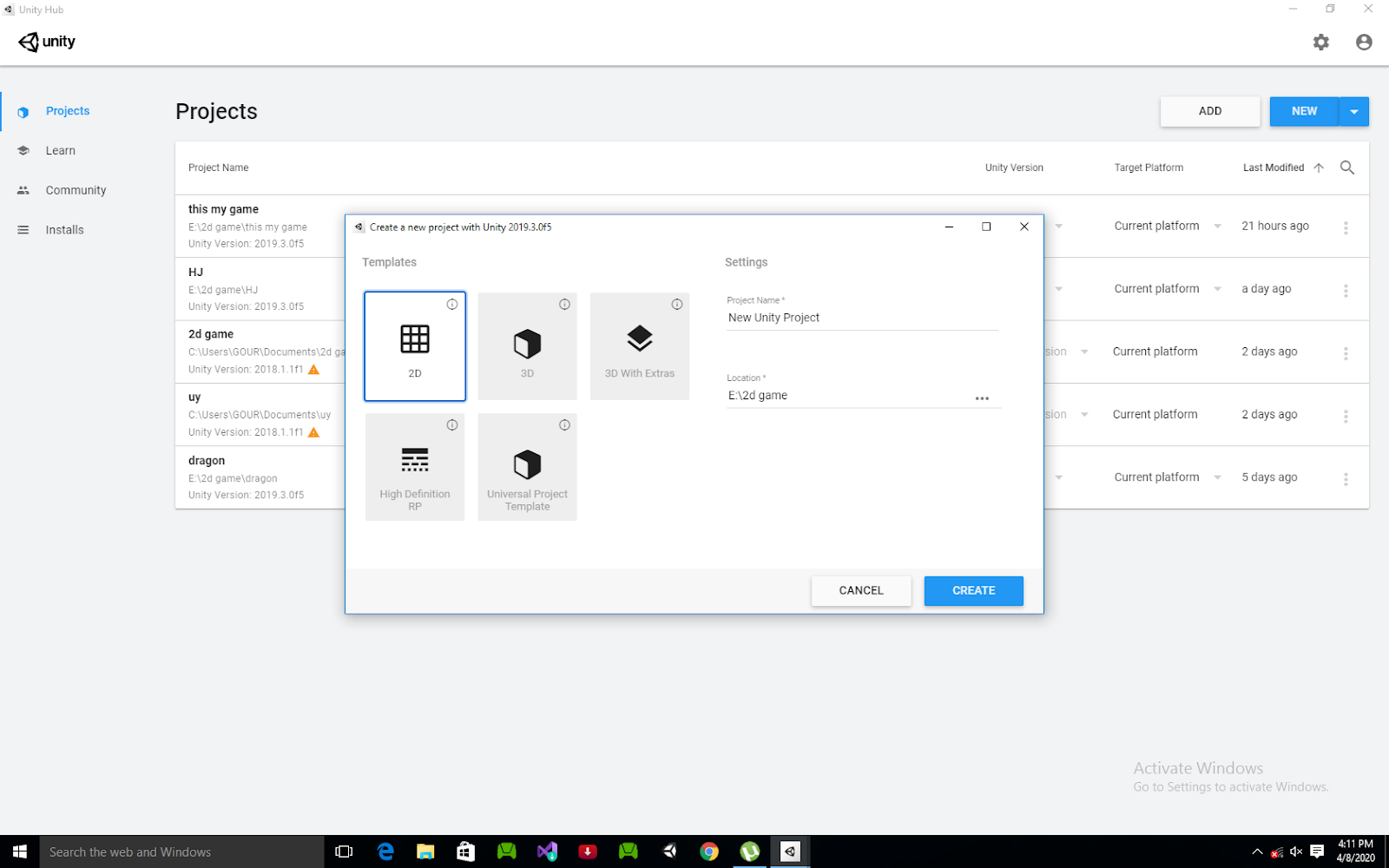Open Unity Hub settings gear

click(x=1320, y=42)
